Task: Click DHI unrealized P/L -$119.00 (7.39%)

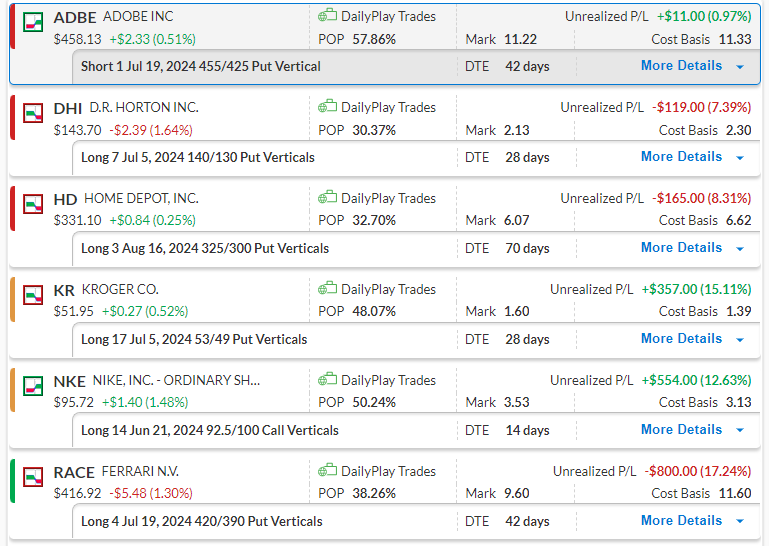Action: click(x=701, y=107)
